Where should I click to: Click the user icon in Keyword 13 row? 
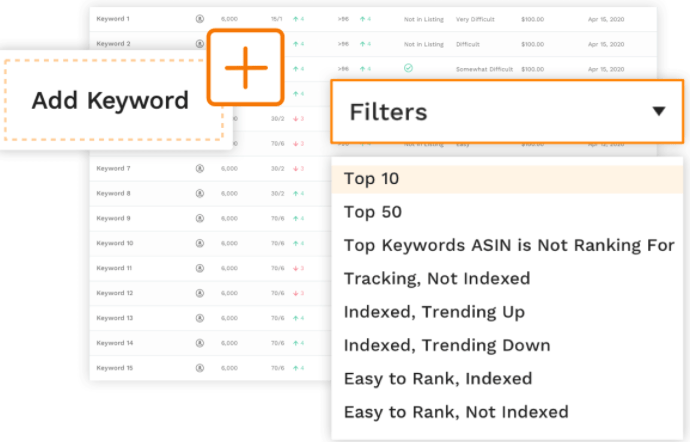(x=200, y=318)
